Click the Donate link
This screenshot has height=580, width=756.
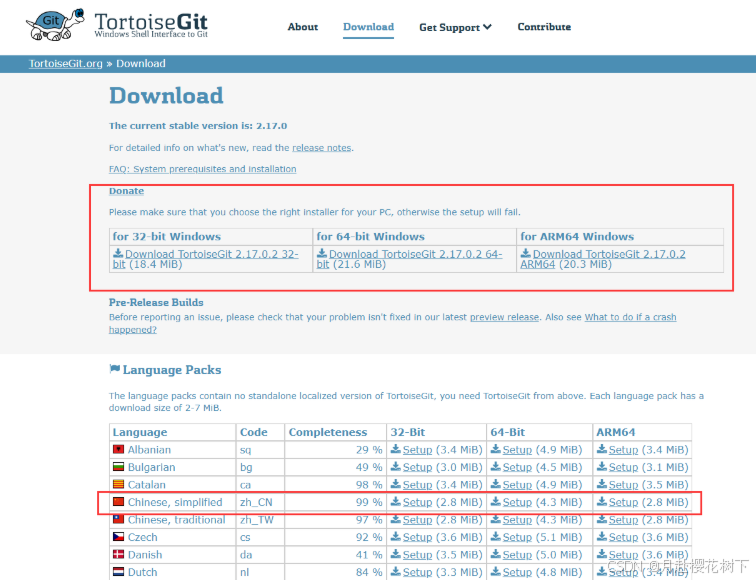(126, 191)
